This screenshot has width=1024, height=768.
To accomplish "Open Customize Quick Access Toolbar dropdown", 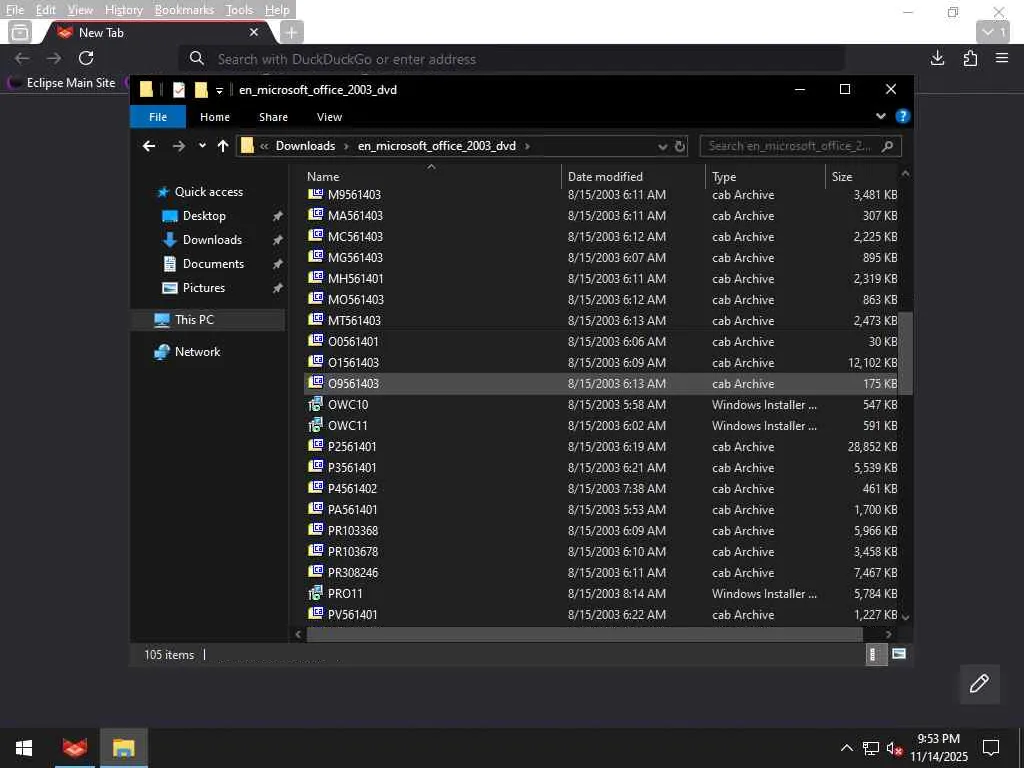I will click(219, 90).
